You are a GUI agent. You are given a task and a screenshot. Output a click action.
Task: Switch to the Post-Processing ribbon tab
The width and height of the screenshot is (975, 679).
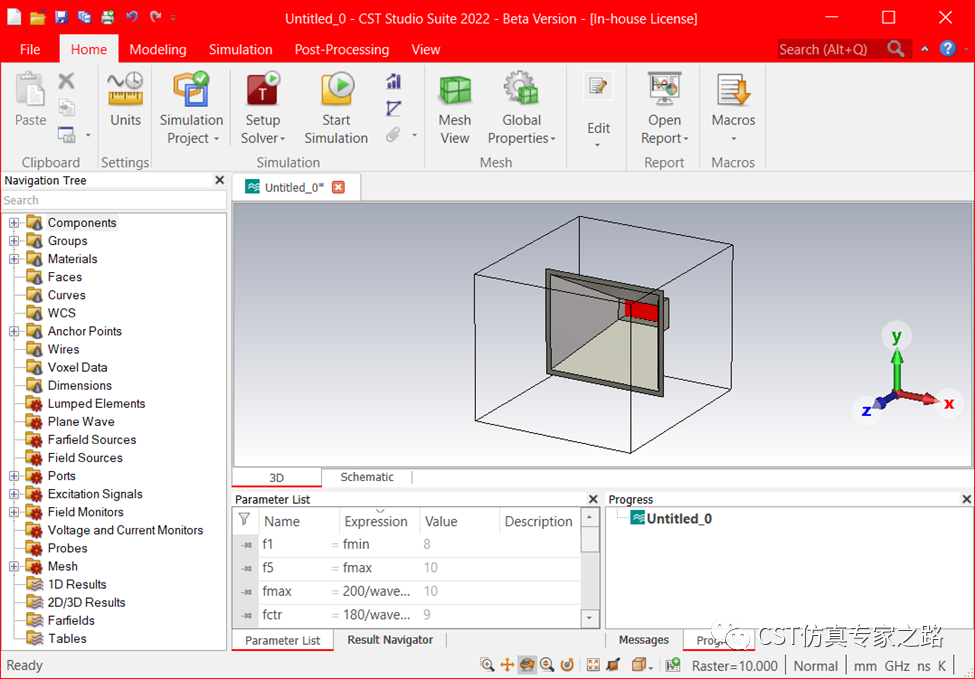(x=342, y=49)
